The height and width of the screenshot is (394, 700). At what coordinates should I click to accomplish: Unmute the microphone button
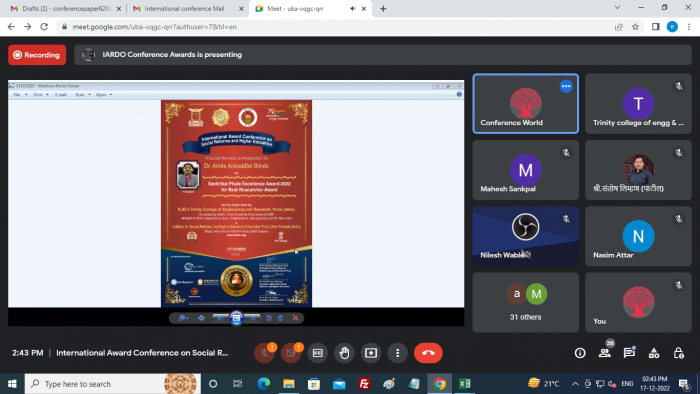pos(264,353)
